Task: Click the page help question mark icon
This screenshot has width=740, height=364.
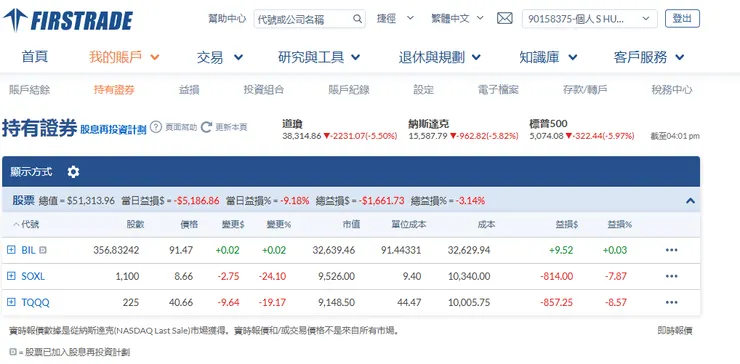Action: 156,127
